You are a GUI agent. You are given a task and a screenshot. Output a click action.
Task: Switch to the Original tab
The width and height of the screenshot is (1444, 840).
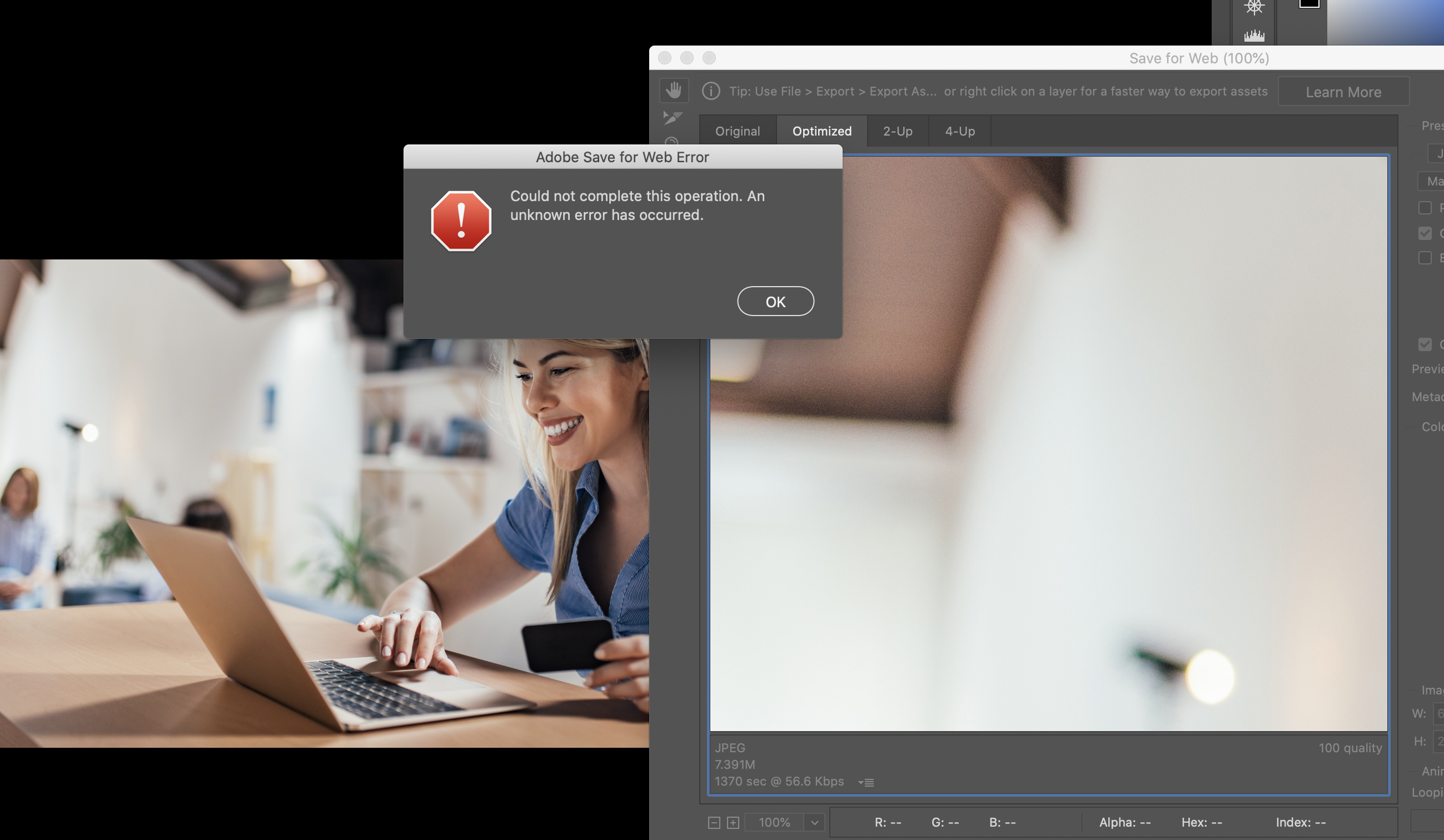(737, 131)
